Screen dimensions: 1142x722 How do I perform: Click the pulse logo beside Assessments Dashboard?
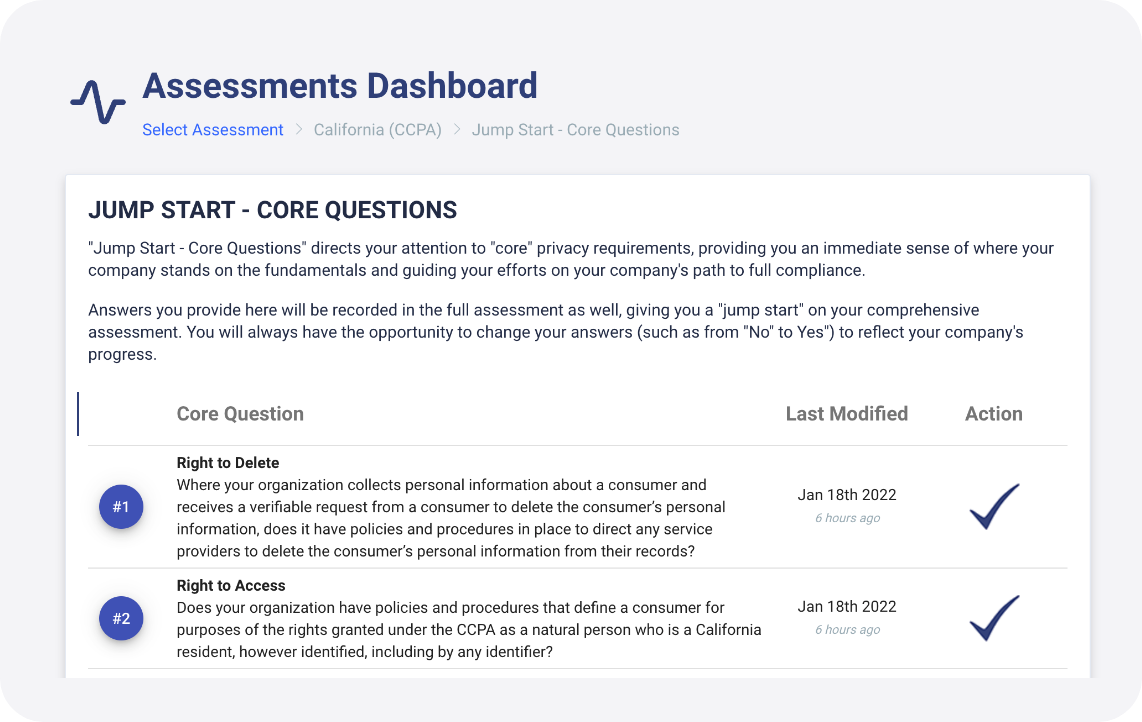click(98, 102)
